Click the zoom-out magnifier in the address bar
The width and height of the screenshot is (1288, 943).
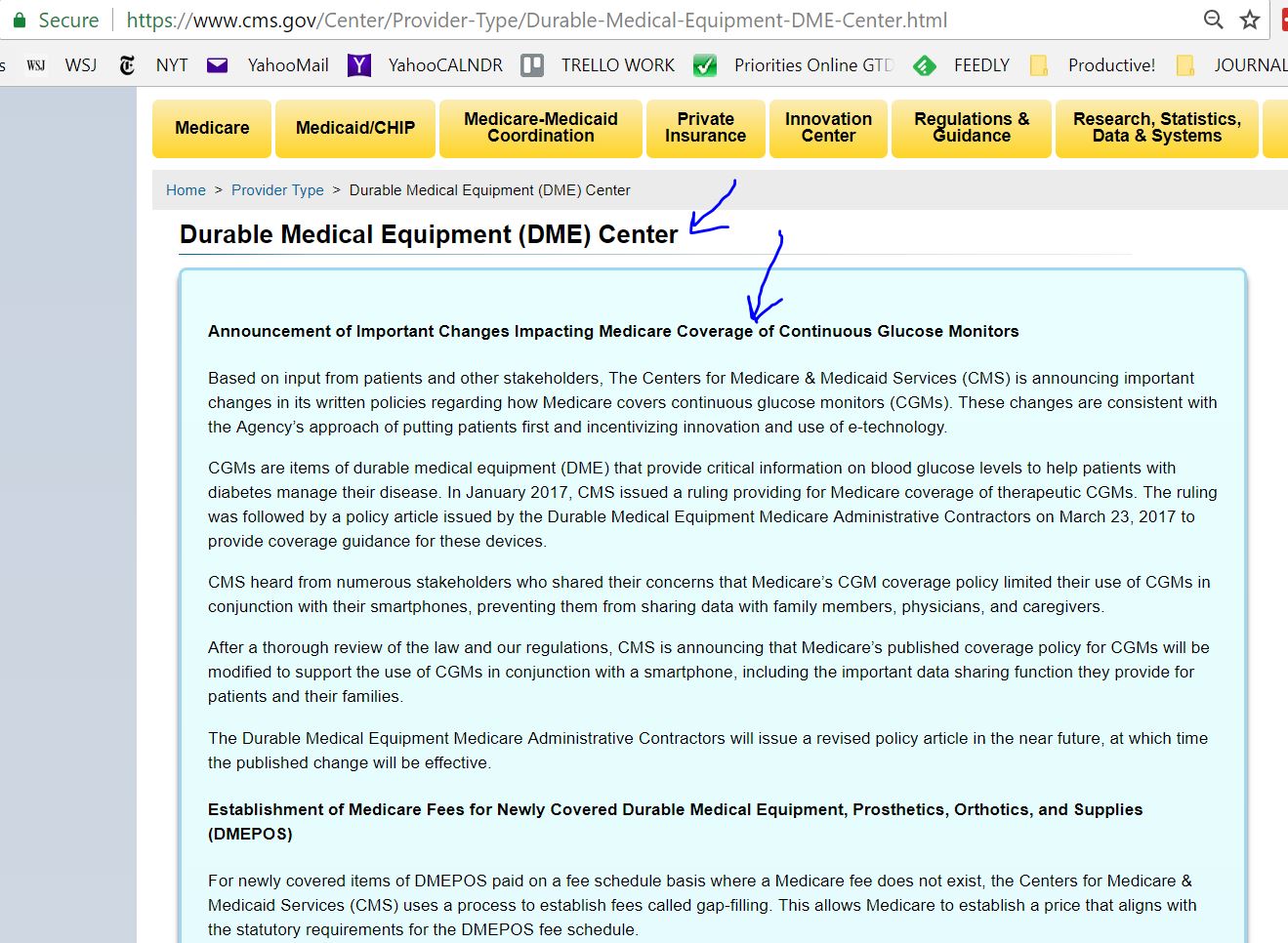(x=1212, y=19)
